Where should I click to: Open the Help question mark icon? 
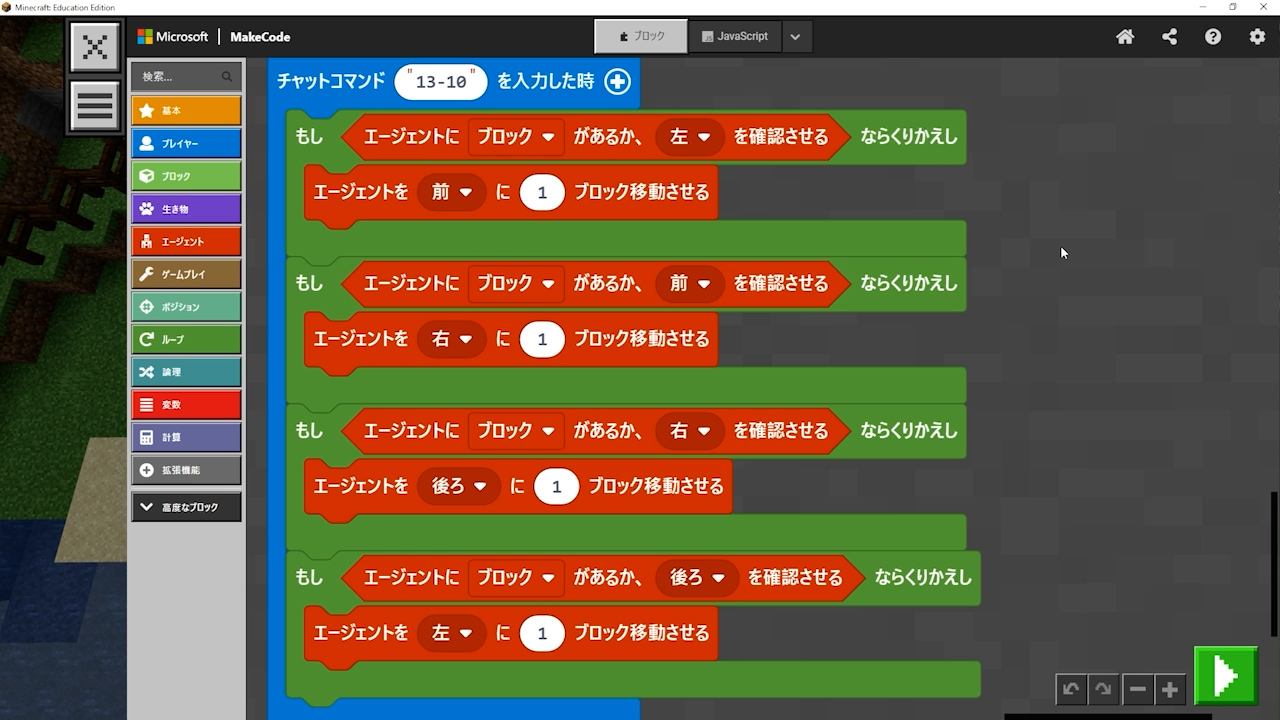pos(1213,37)
